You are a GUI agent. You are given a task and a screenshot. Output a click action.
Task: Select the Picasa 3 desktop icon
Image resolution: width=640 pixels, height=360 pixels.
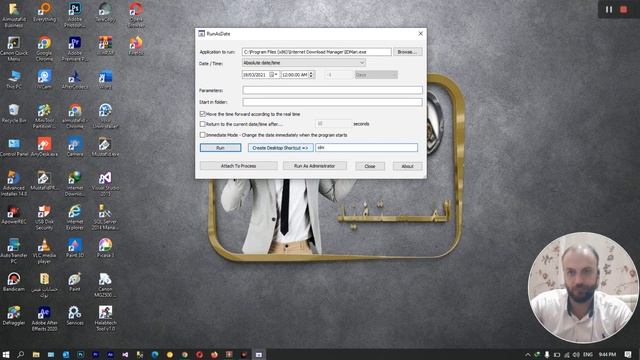[105, 248]
